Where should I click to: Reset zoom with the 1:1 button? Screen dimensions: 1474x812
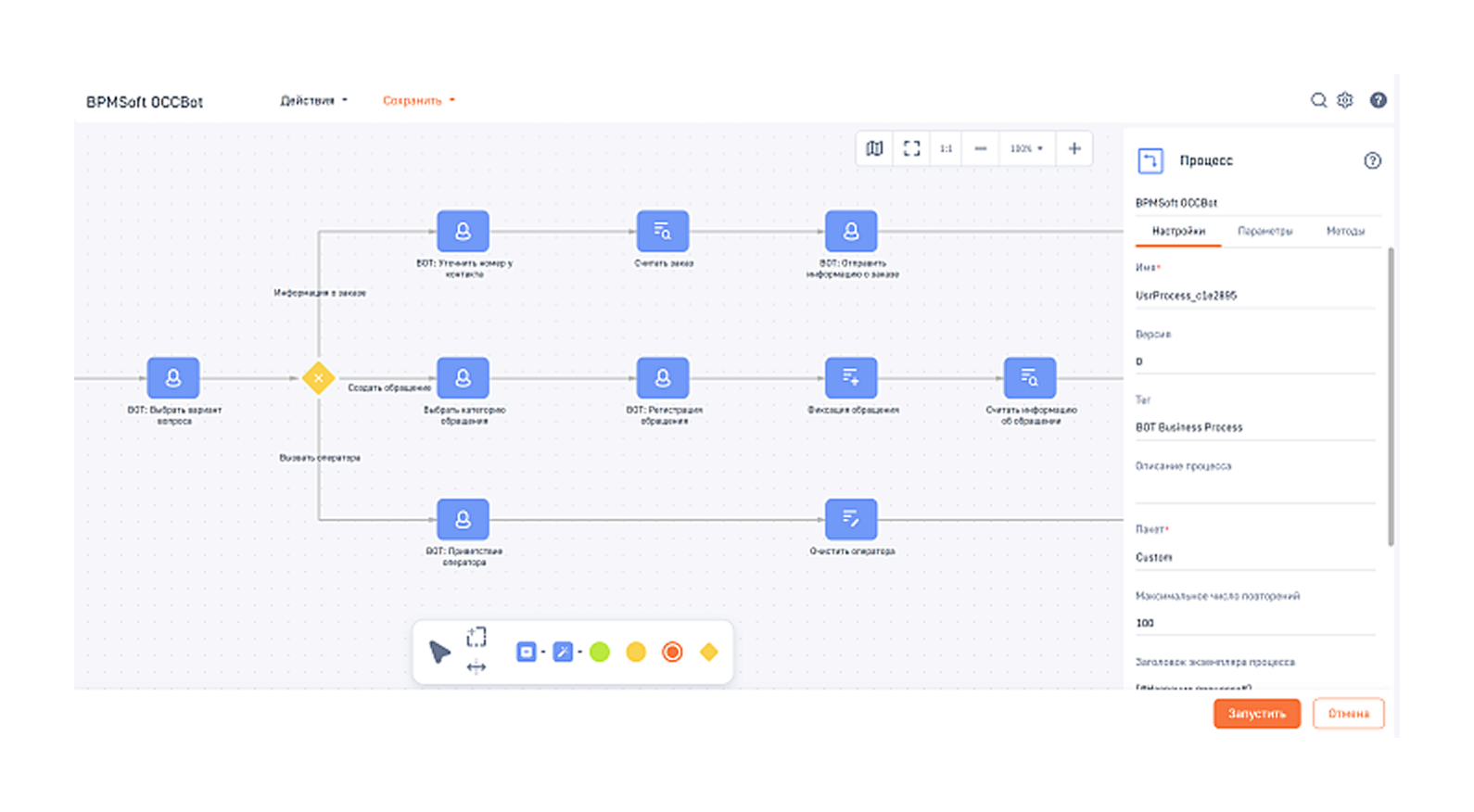point(946,148)
